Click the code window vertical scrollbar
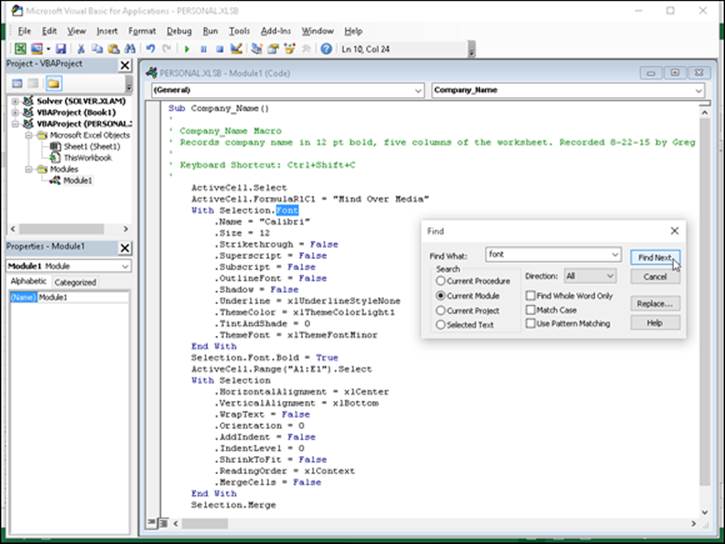Viewport: 725px width, 544px height. coord(704,312)
